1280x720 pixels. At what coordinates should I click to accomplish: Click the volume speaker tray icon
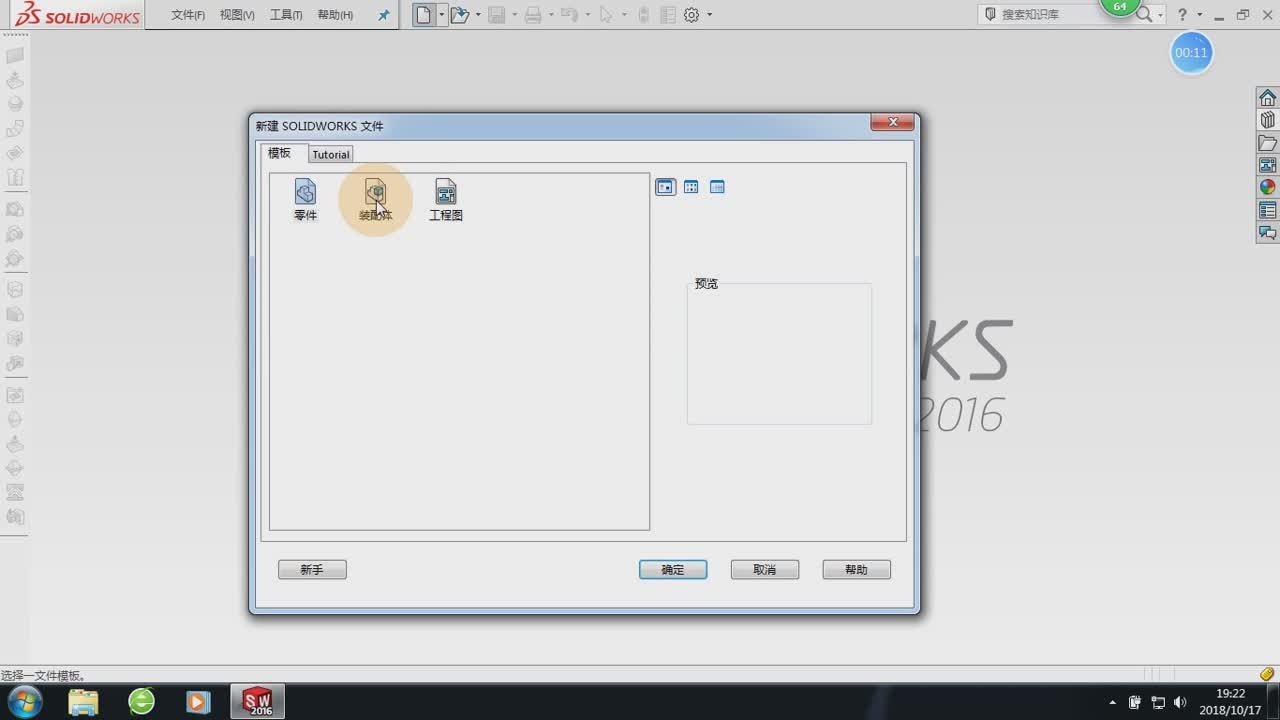point(1180,702)
